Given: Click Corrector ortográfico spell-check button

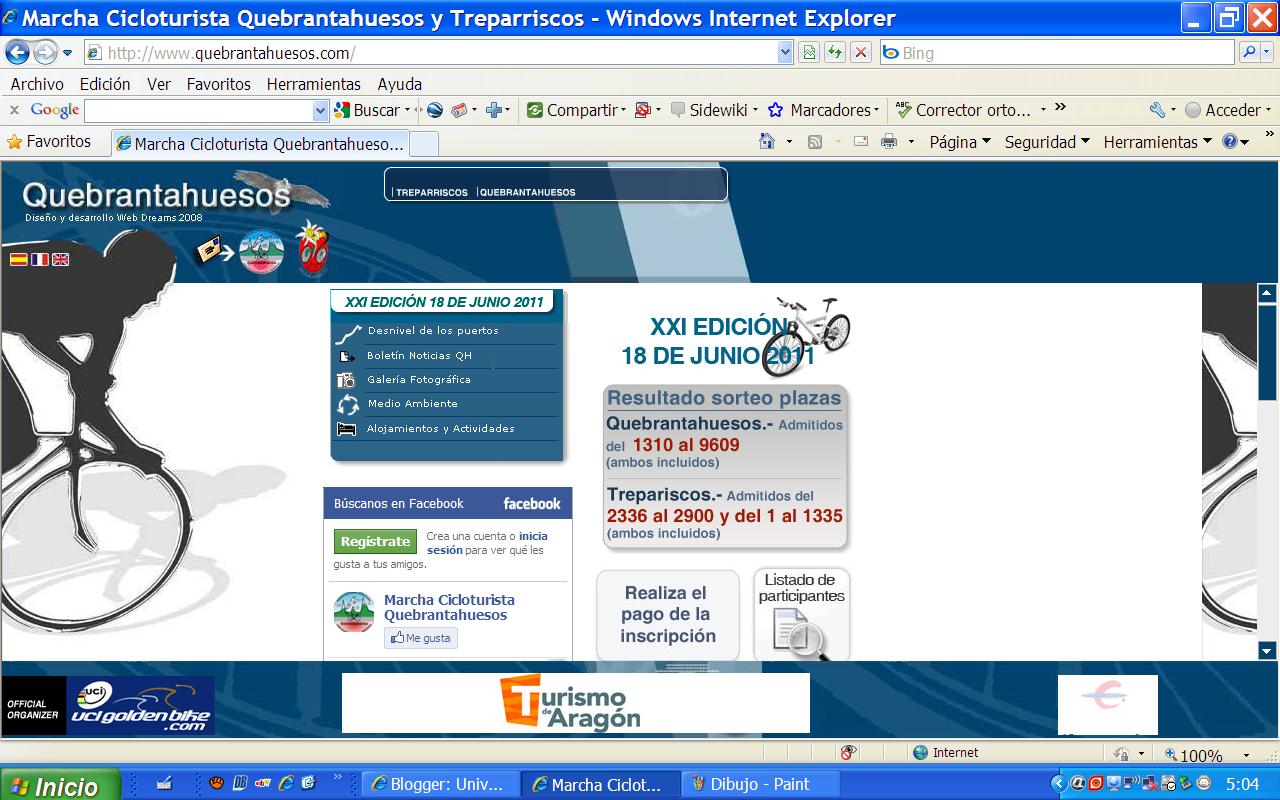Looking at the screenshot, I should coord(963,110).
